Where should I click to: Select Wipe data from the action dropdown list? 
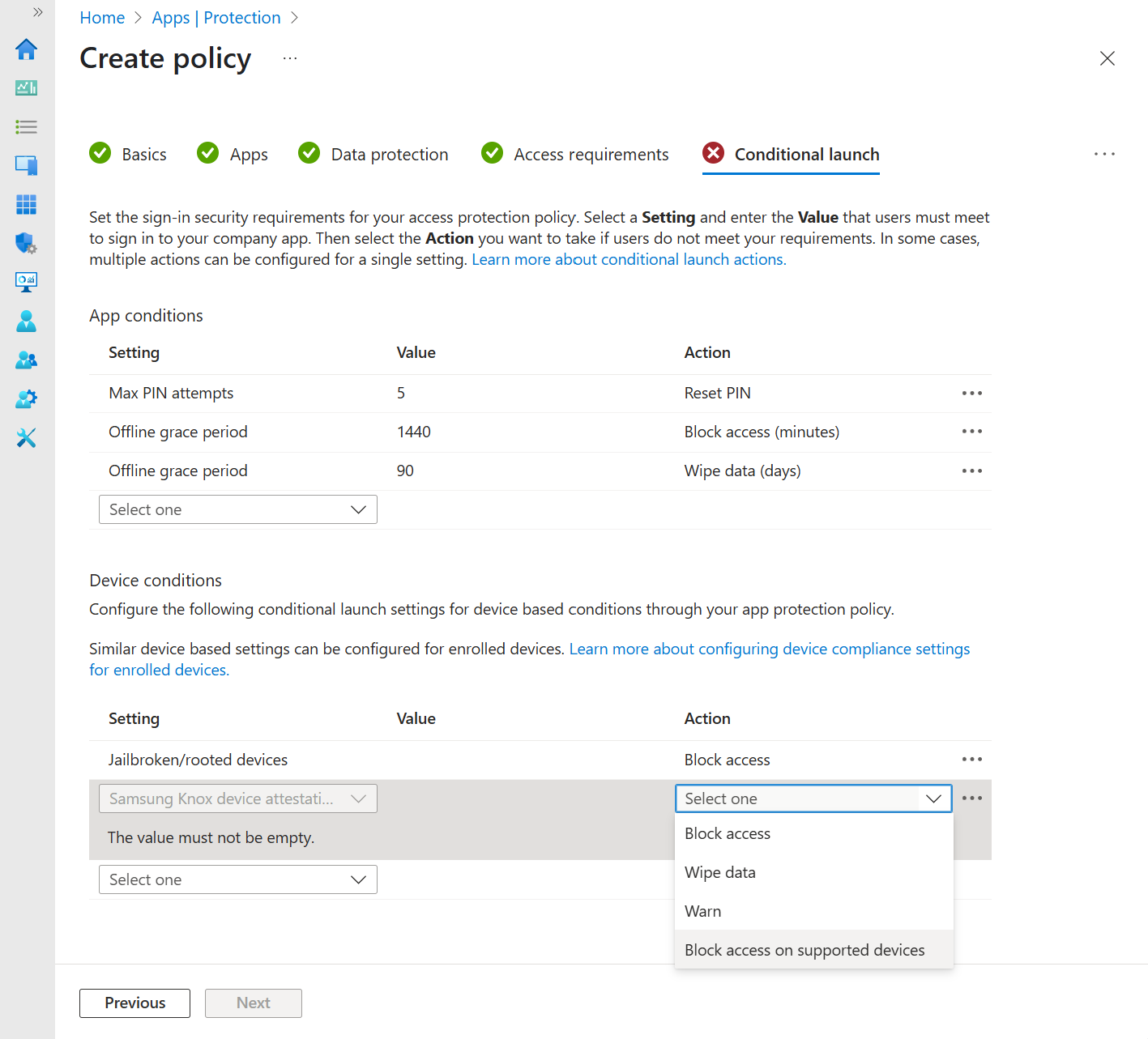(719, 872)
